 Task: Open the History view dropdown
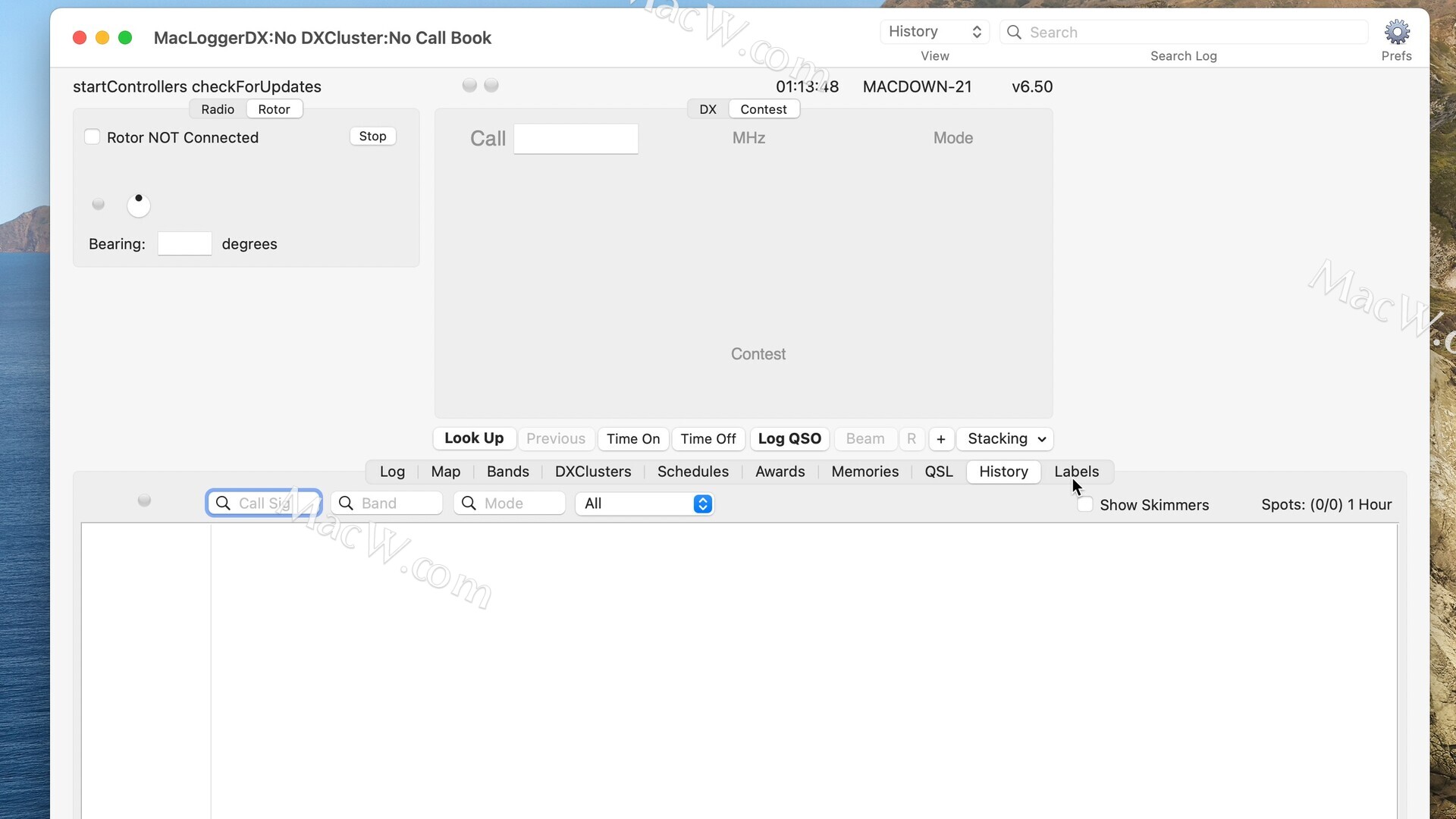click(934, 32)
